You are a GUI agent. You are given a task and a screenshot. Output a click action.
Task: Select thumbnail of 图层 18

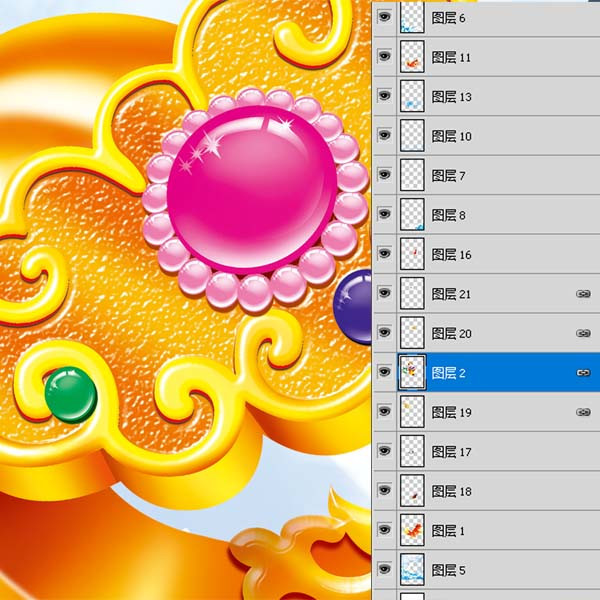[412, 491]
